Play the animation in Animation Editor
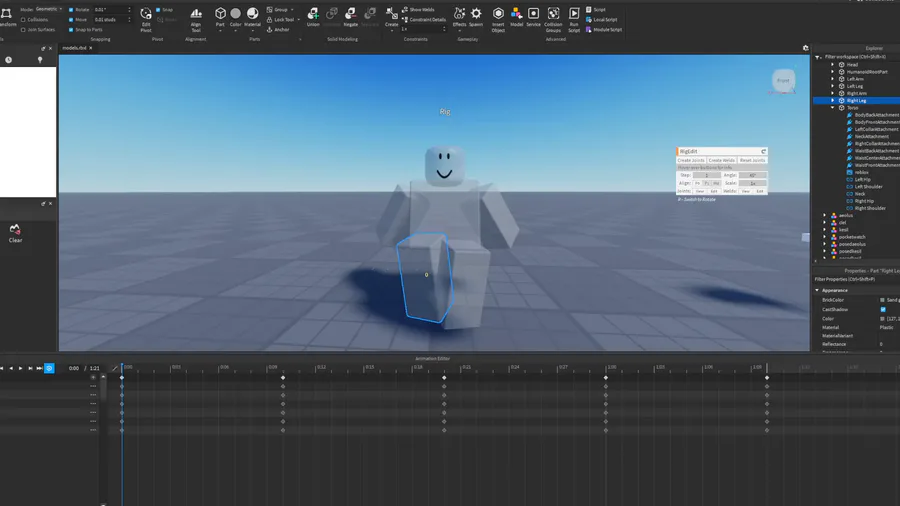This screenshot has height=506, width=900. pyautogui.click(x=21, y=368)
